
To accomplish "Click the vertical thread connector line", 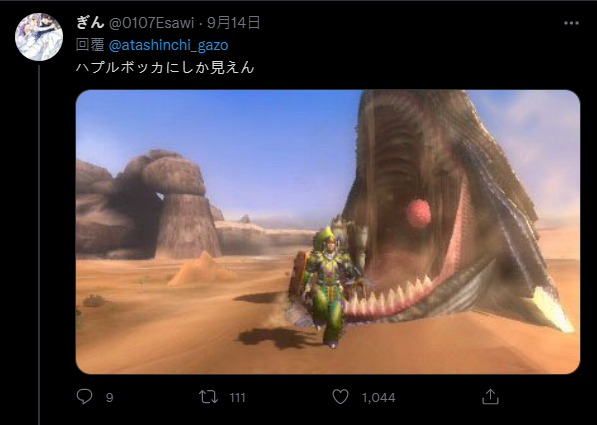I will pos(39,245).
